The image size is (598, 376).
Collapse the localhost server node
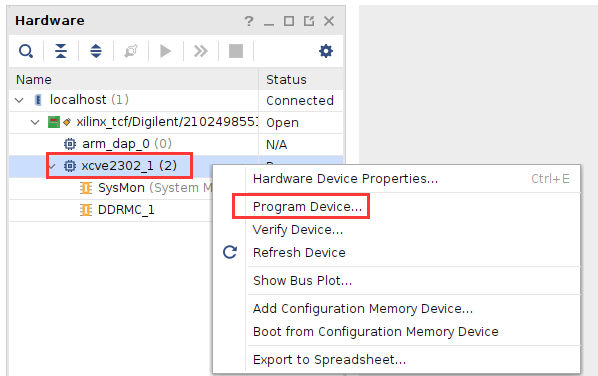pos(19,100)
